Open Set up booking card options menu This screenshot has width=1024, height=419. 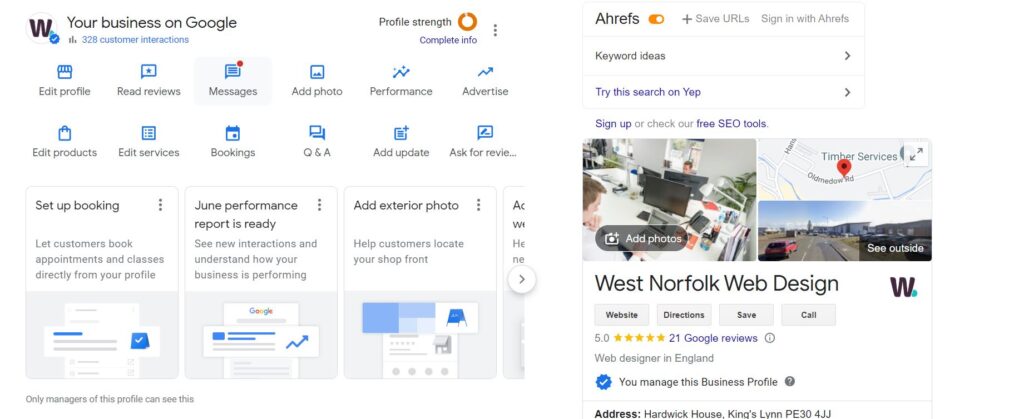coord(160,205)
